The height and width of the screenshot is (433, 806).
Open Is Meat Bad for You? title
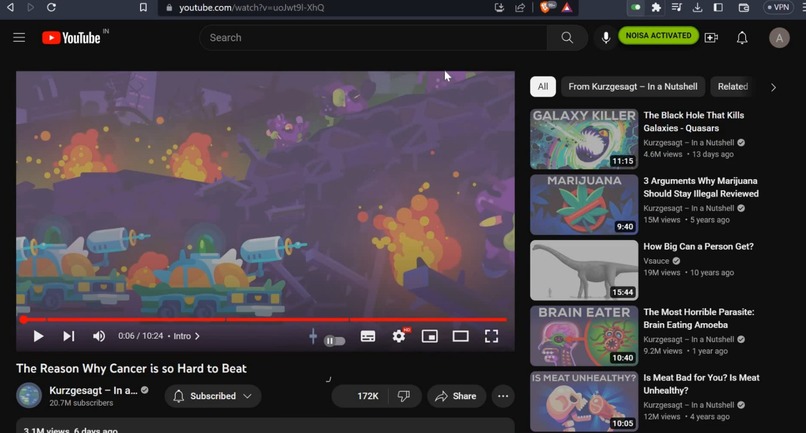(x=701, y=384)
